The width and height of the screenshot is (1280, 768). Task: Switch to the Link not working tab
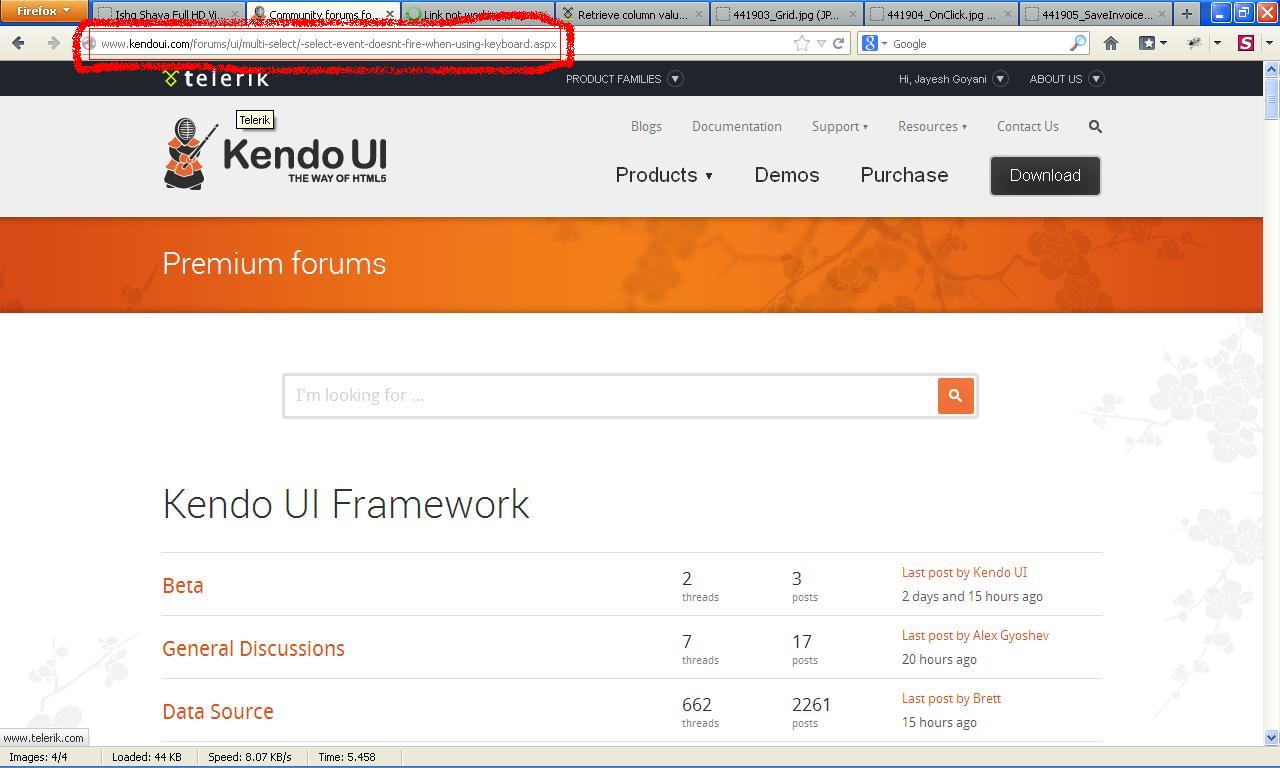click(x=477, y=15)
